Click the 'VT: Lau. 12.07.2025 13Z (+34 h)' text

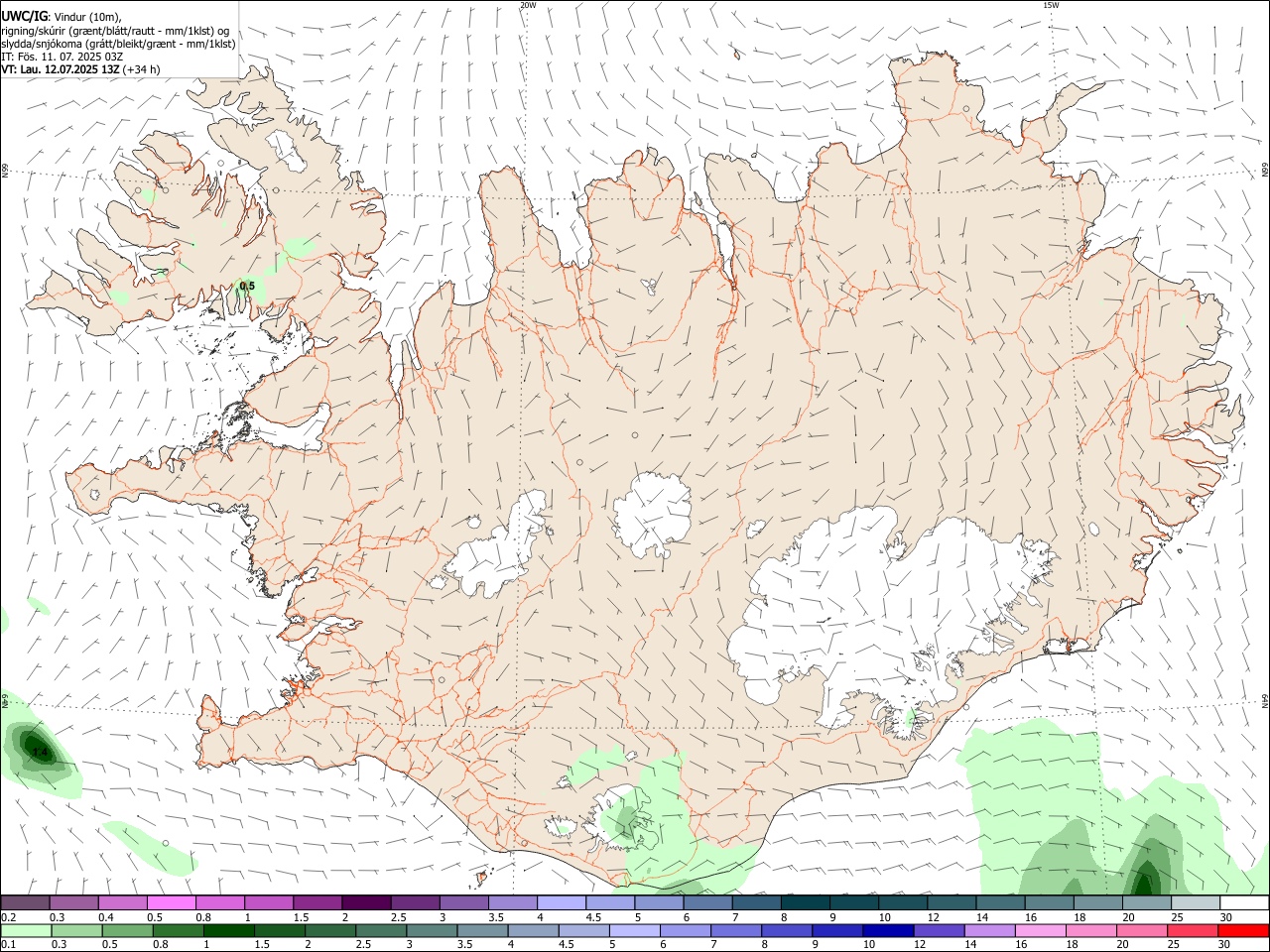pyautogui.click(x=80, y=69)
